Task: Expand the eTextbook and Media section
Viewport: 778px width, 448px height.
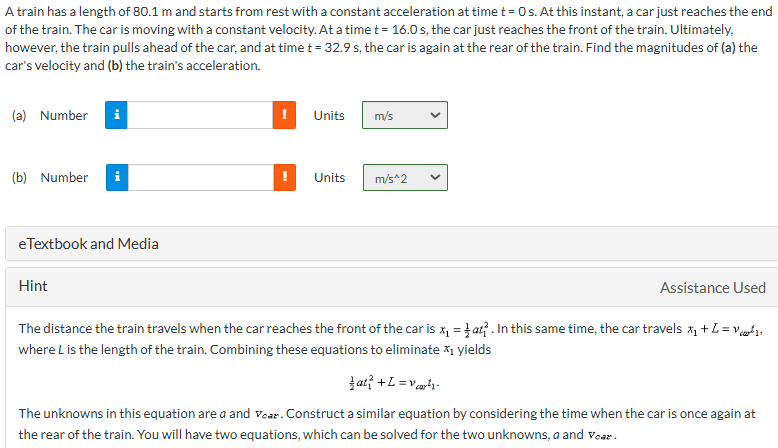Action: (89, 243)
